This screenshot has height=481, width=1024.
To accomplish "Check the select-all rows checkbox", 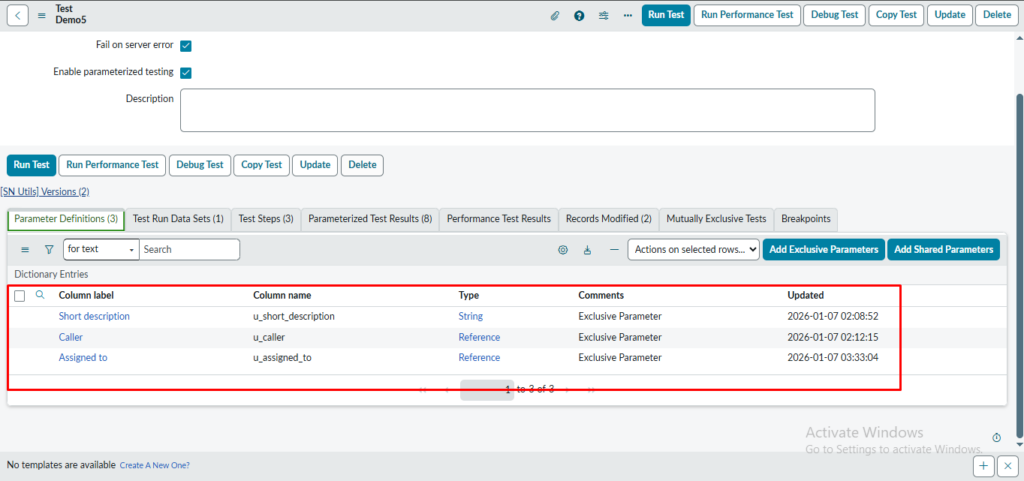I will [20, 296].
